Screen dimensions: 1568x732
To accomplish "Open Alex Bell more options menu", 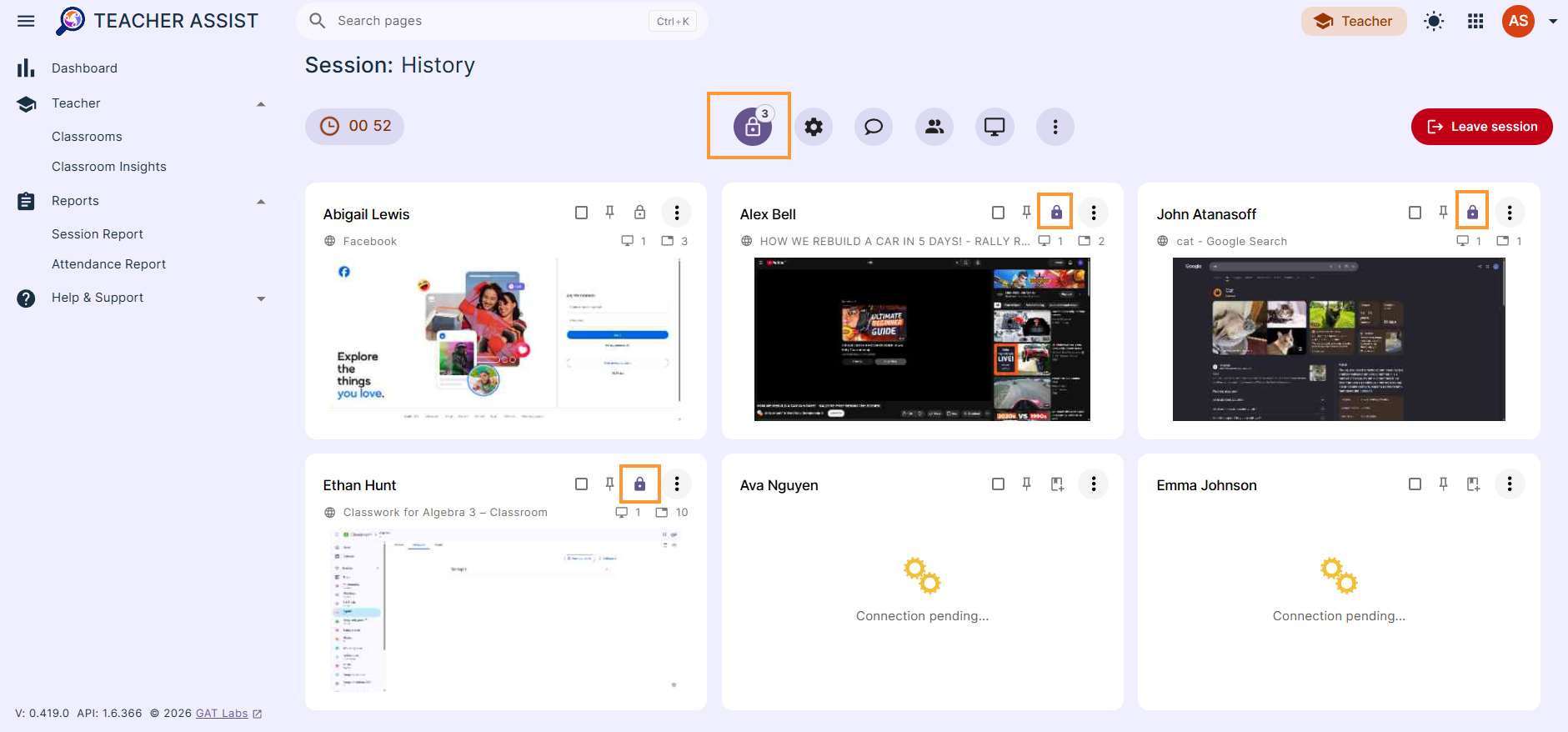I will click(1093, 213).
